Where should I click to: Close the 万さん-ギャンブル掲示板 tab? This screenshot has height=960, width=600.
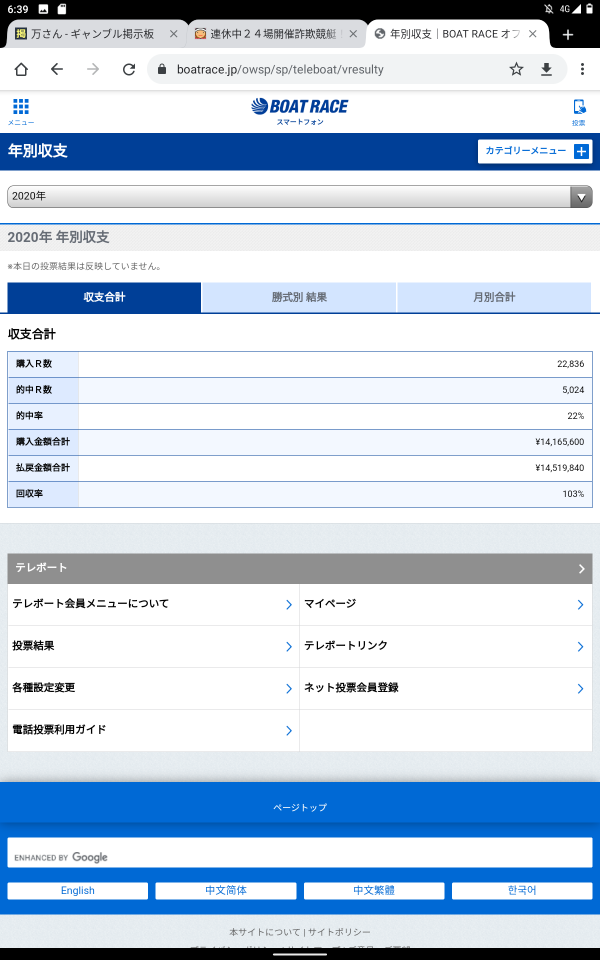click(x=173, y=34)
